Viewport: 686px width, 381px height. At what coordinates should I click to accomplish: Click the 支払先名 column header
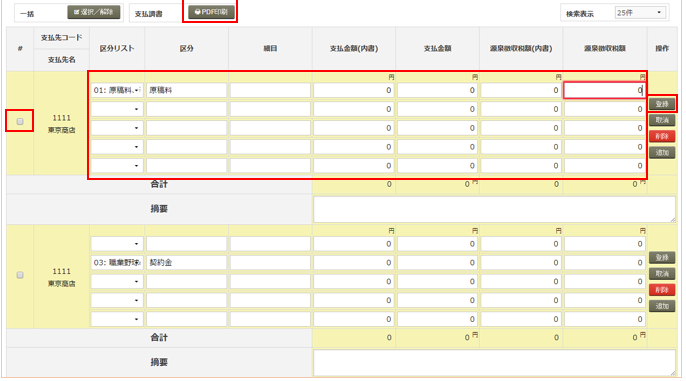62,59
